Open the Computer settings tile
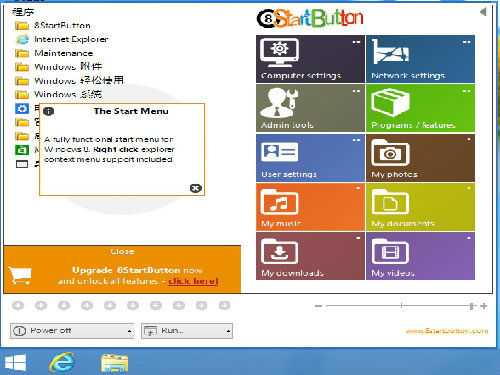 (x=310, y=59)
